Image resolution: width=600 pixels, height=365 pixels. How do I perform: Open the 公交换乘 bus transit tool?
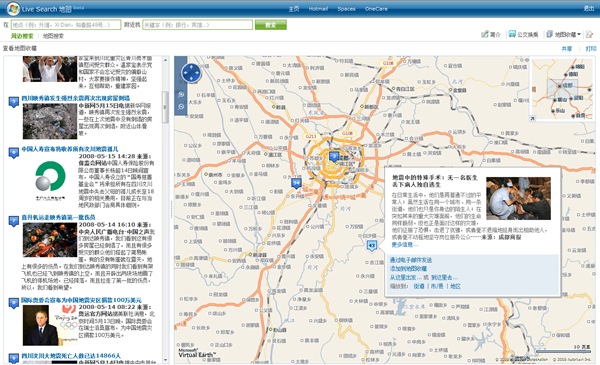pyautogui.click(x=523, y=34)
